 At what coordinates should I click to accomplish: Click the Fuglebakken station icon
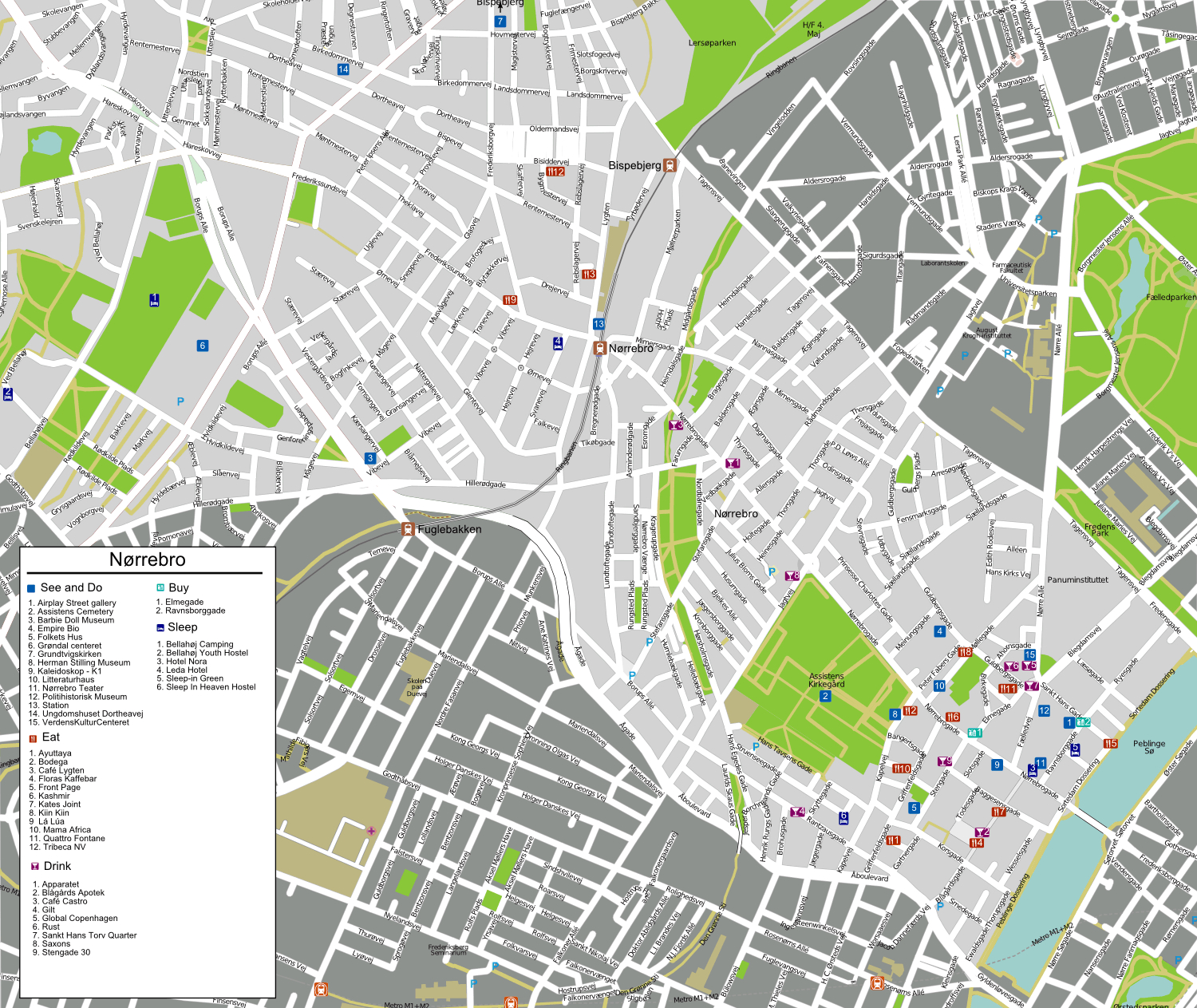[x=408, y=529]
